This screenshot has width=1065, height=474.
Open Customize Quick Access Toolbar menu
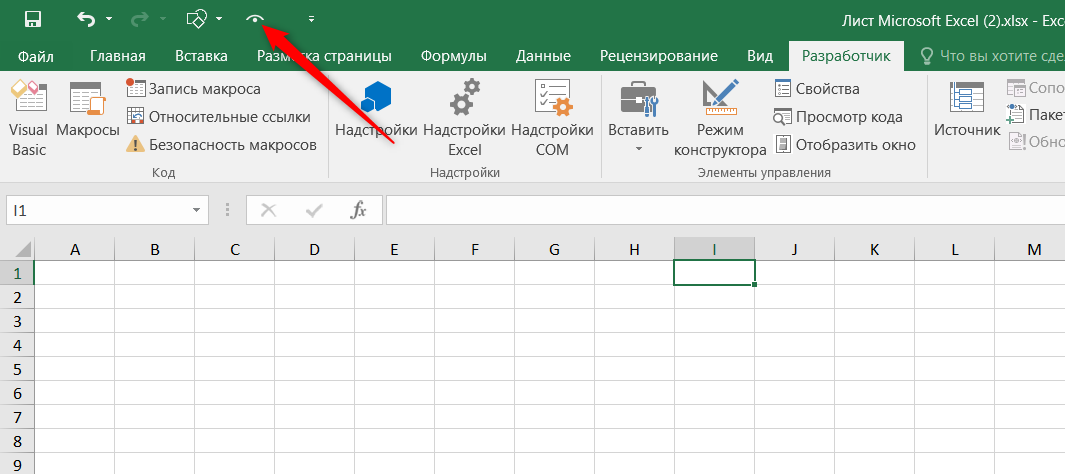311,19
